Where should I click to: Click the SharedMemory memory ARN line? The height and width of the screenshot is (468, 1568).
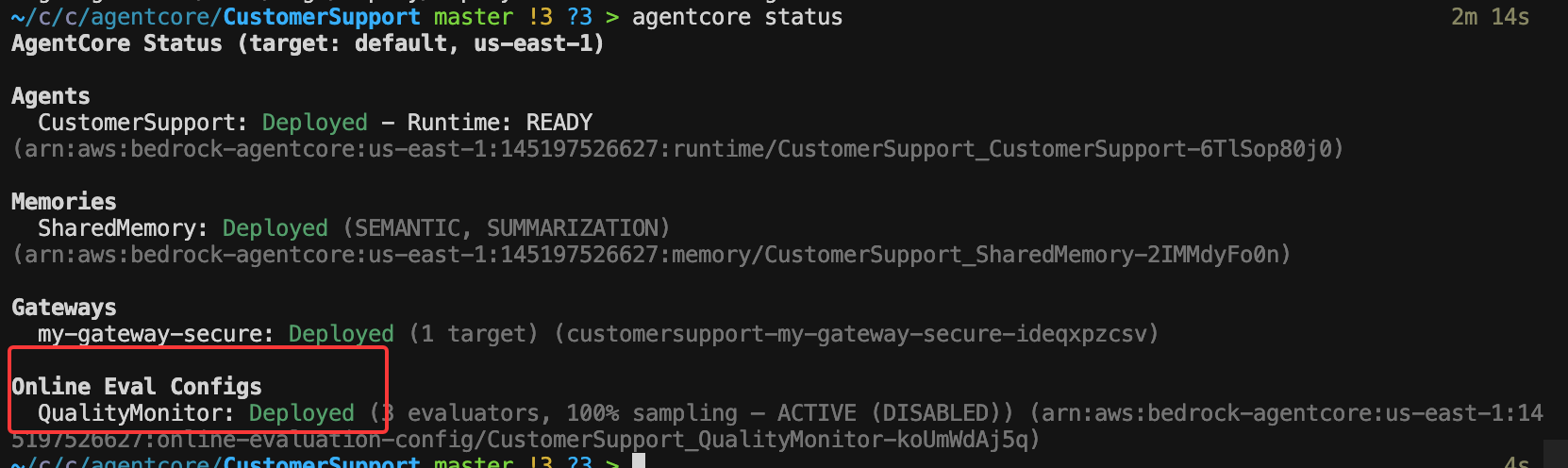point(651,255)
